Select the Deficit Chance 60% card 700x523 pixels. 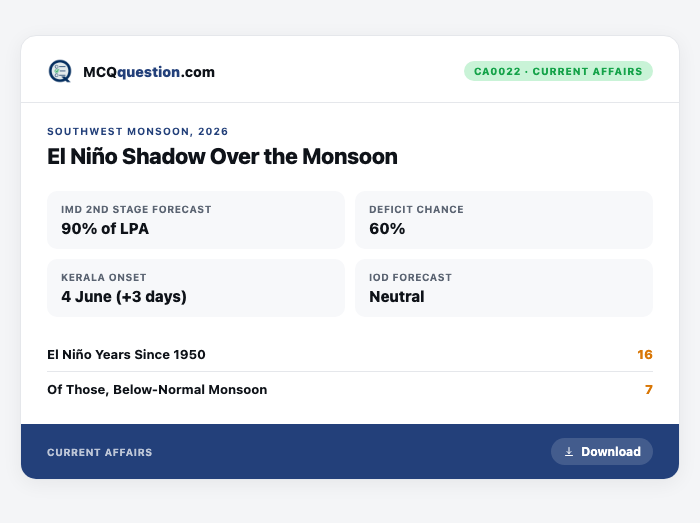pos(504,220)
